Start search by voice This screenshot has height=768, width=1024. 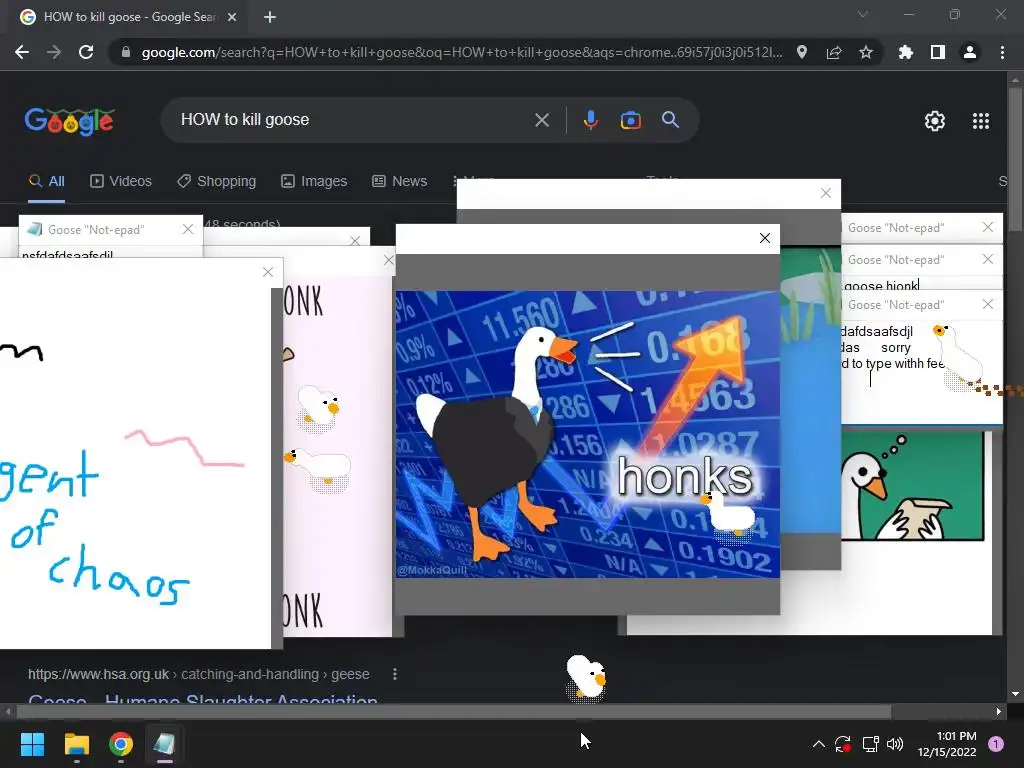[x=590, y=120]
